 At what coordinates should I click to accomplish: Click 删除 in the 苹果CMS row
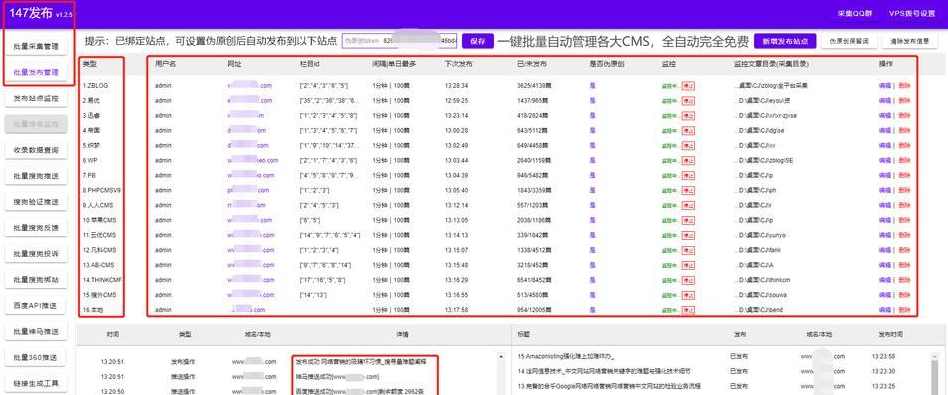904,220
